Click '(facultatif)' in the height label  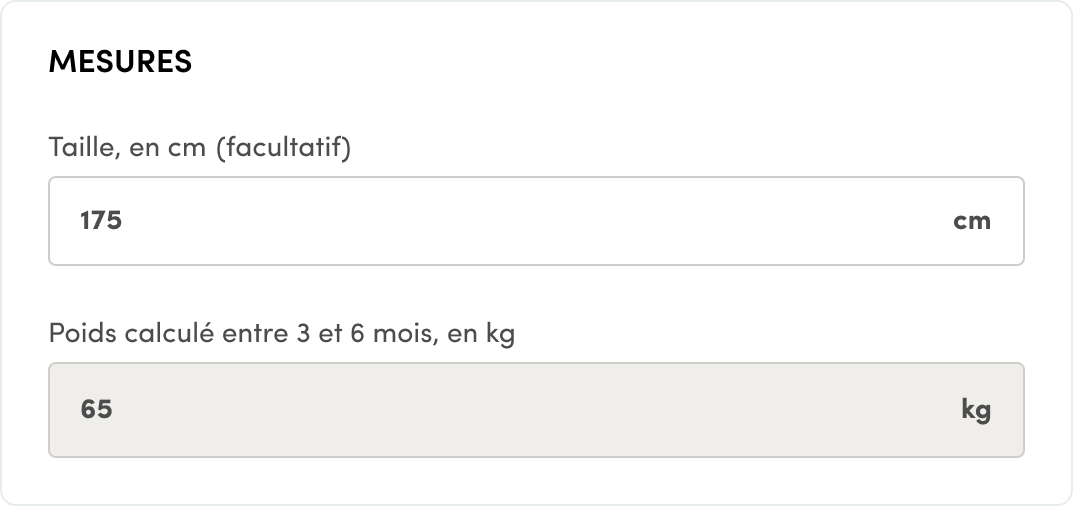click(284, 148)
